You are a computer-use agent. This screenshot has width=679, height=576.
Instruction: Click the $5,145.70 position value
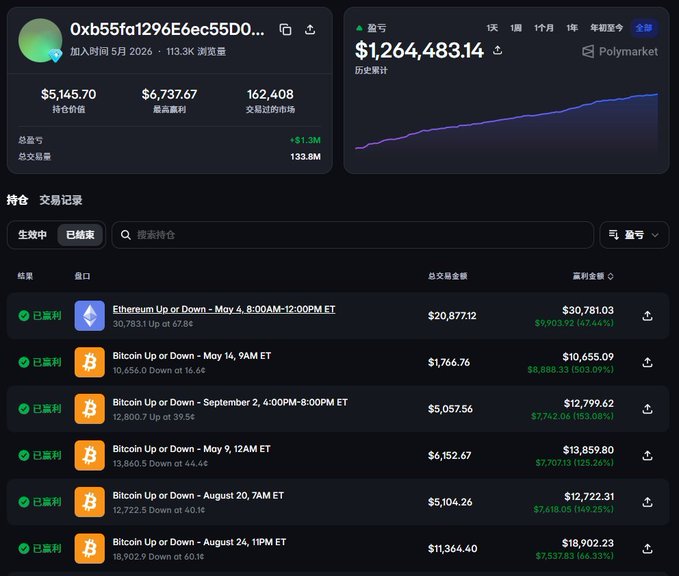[x=68, y=94]
